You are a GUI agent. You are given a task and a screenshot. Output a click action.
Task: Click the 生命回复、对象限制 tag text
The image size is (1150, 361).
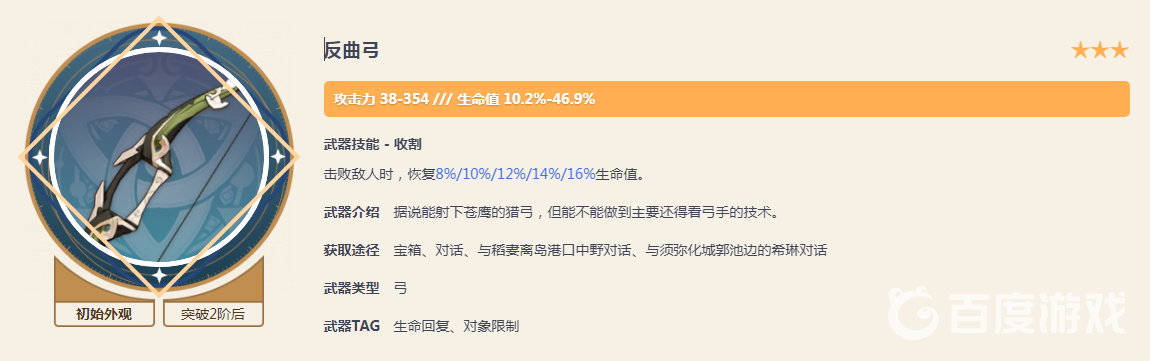point(456,326)
